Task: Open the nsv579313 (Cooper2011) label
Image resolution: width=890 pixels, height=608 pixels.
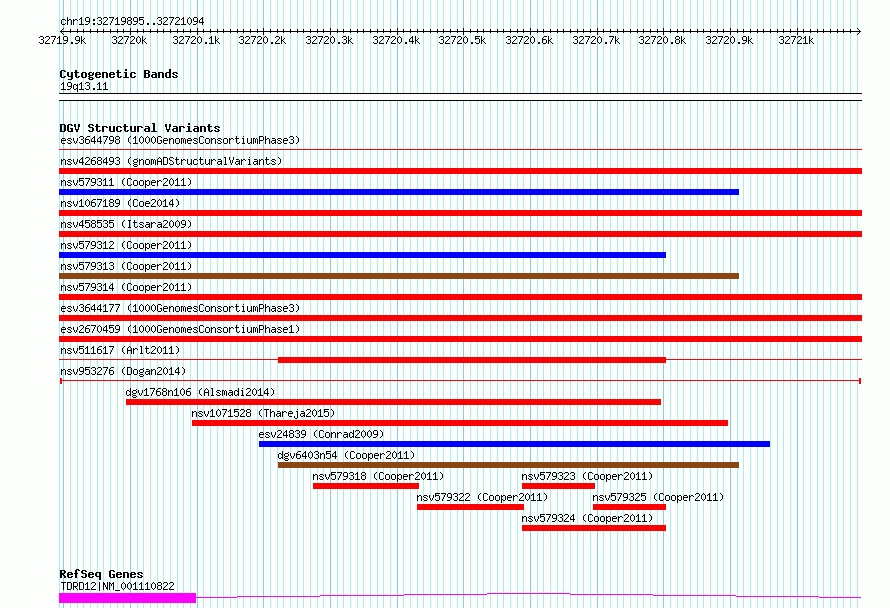Action: (x=126, y=266)
